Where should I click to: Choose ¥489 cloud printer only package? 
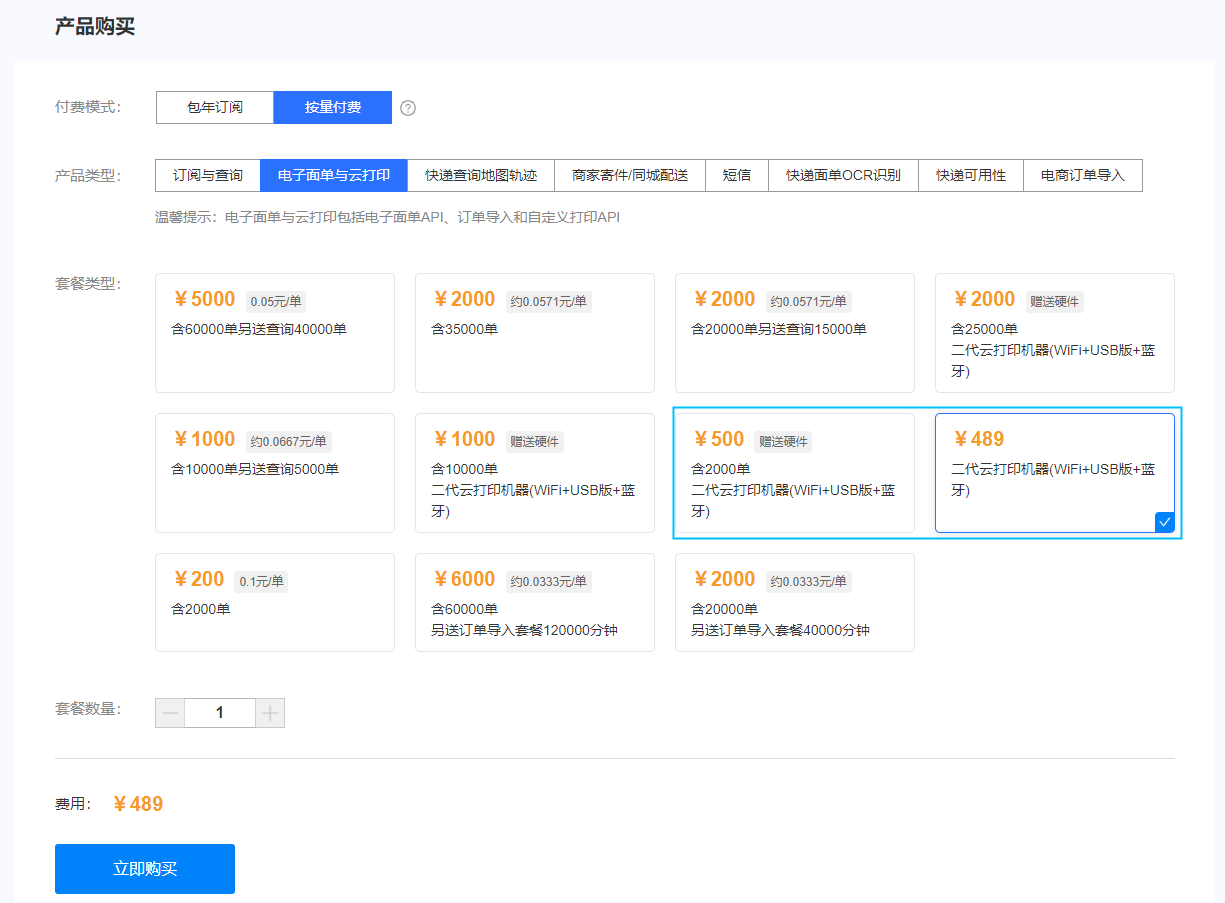click(1055, 473)
